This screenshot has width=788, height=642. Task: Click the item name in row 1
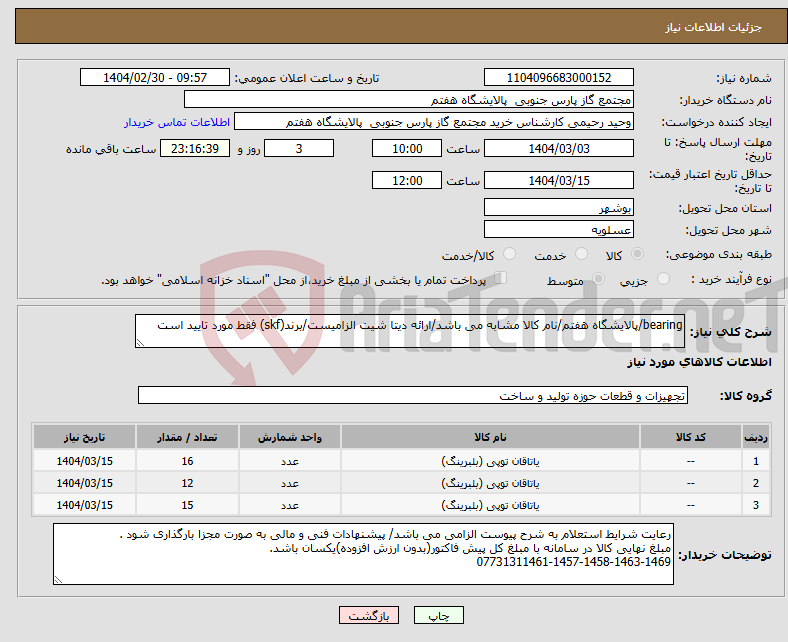point(490,461)
